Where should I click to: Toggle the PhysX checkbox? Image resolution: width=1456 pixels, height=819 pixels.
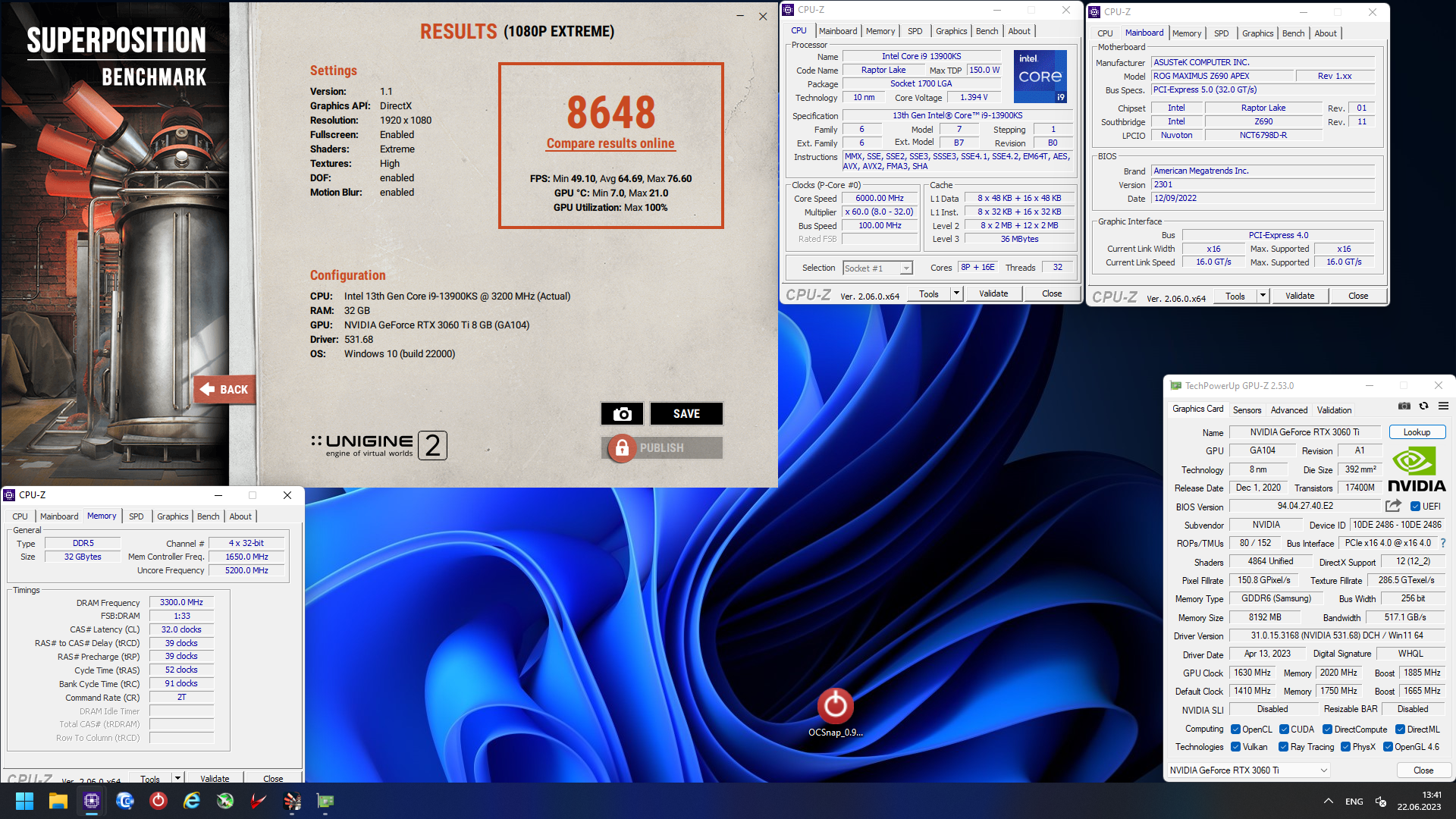click(1345, 747)
